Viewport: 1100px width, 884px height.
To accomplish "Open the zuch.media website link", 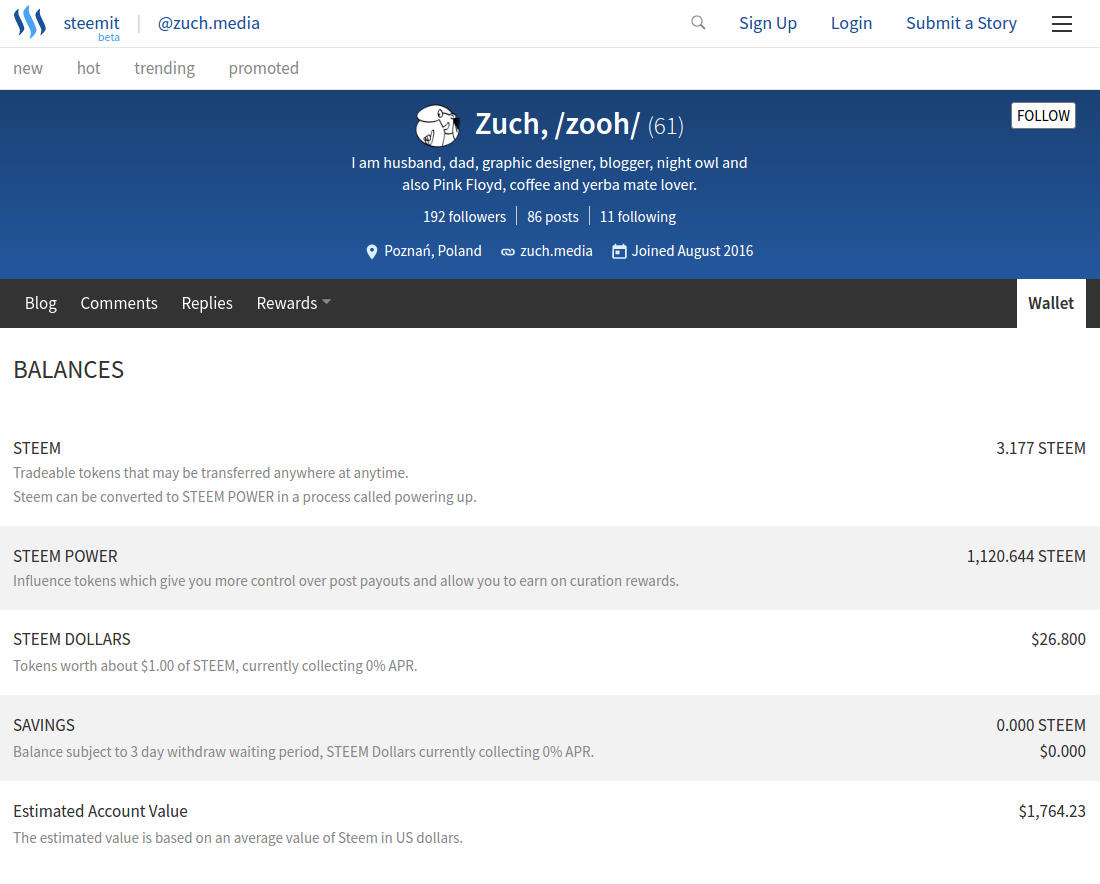I will [x=556, y=251].
